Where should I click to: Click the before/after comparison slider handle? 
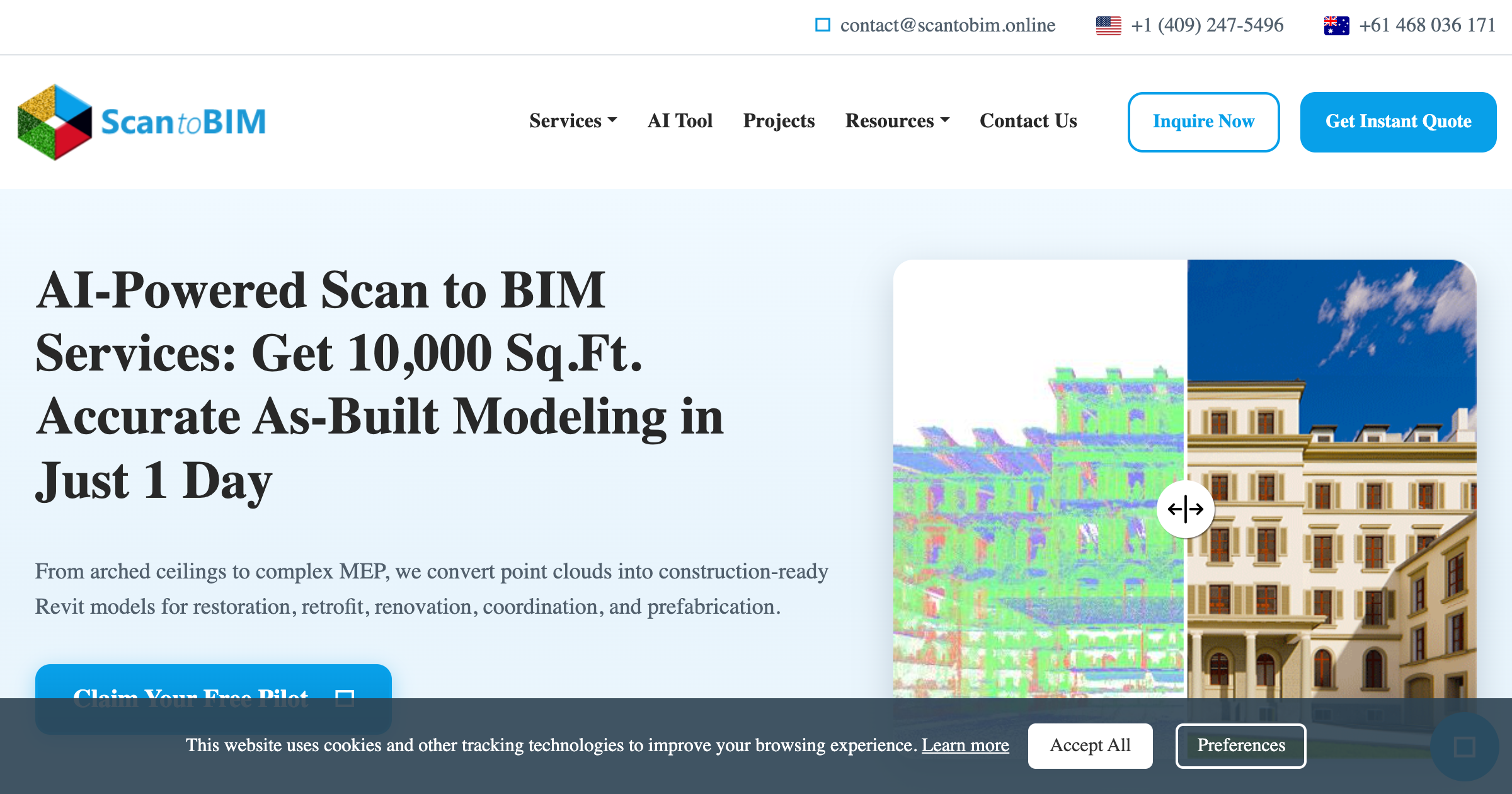(x=1185, y=509)
